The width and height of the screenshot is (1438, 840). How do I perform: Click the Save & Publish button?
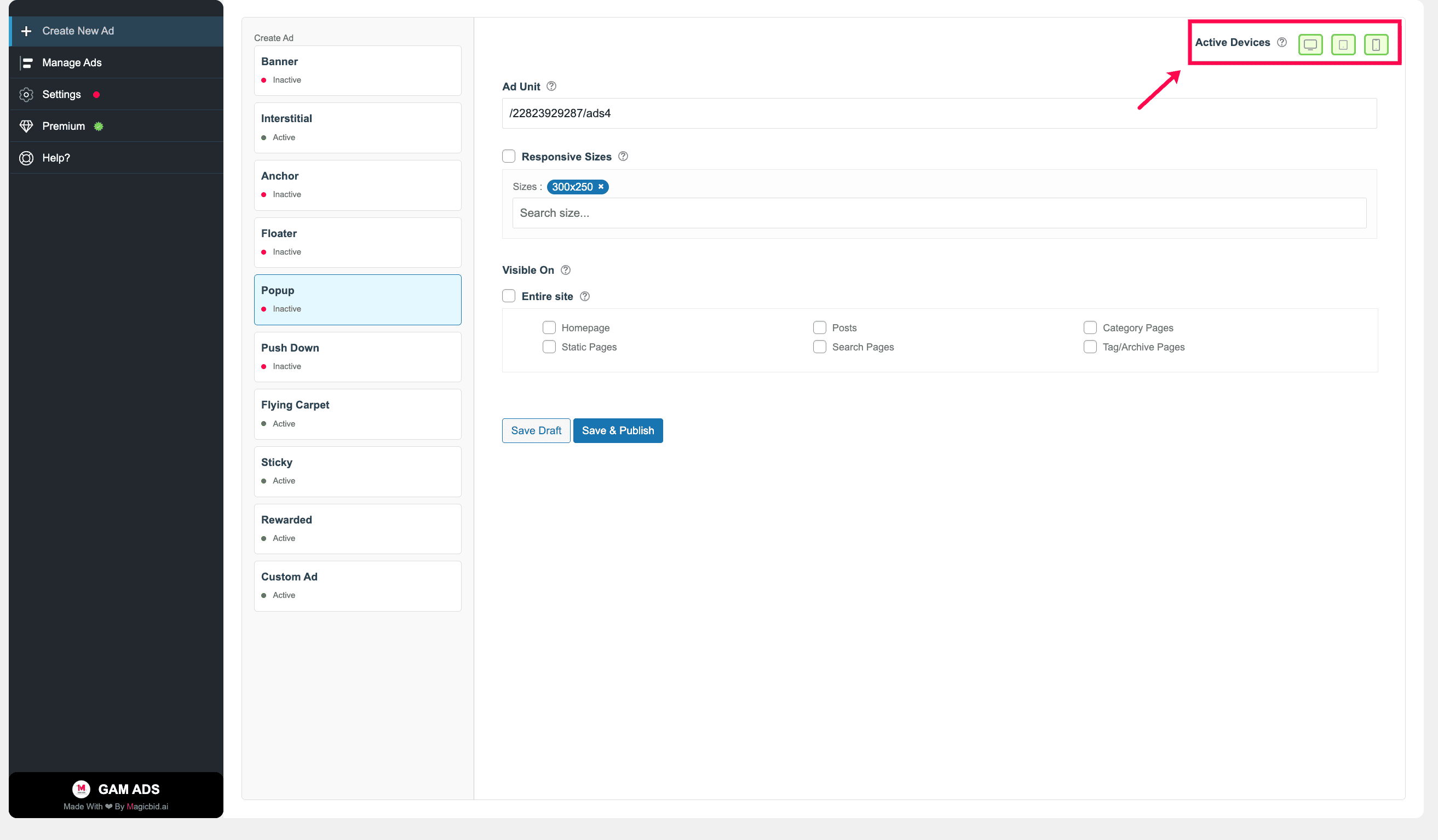618,431
